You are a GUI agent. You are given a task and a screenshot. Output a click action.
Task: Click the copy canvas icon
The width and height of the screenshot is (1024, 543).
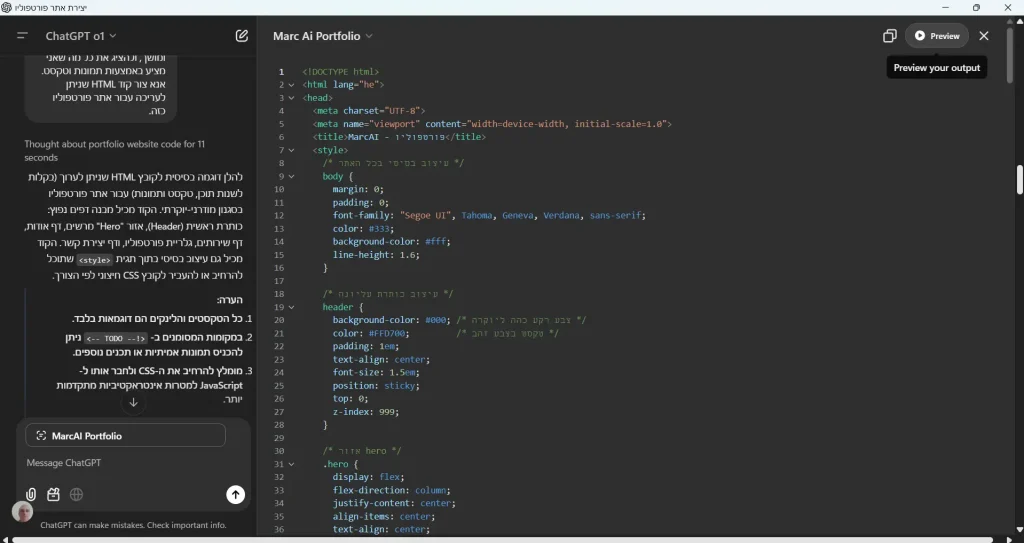pos(889,36)
